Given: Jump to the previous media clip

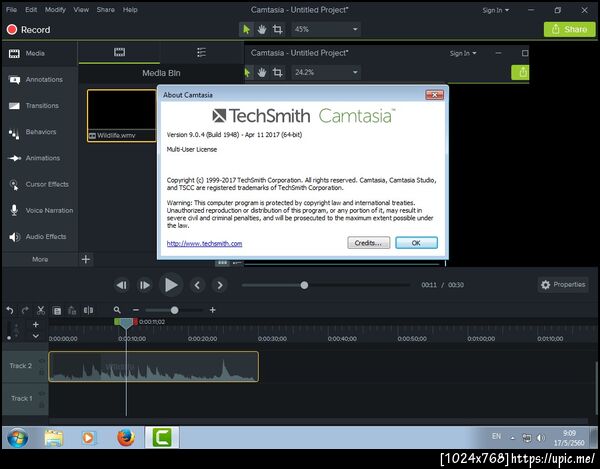Looking at the screenshot, I should coord(197,285).
